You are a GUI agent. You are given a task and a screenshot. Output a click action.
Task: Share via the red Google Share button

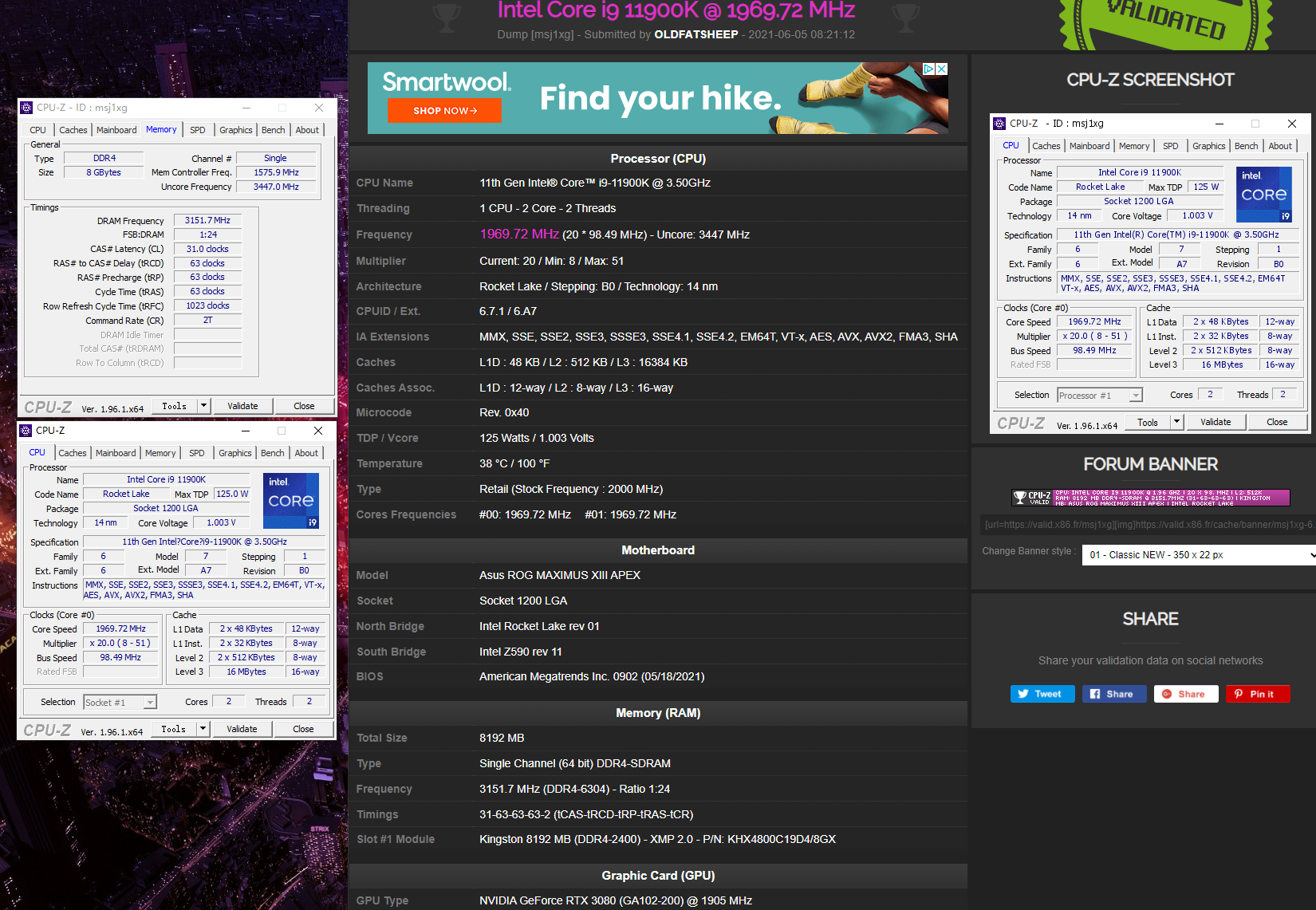[x=1186, y=694]
